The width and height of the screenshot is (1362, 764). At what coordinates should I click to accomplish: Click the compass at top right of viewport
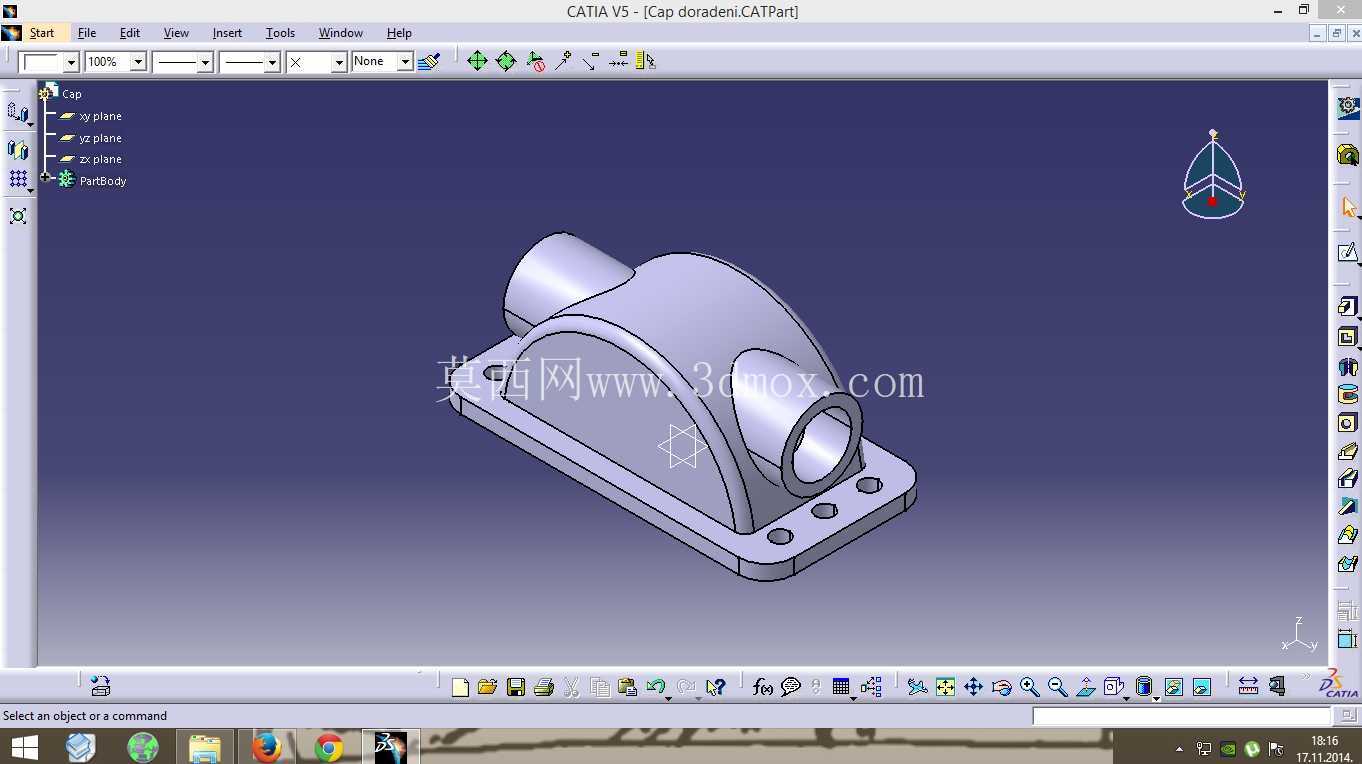point(1213,175)
